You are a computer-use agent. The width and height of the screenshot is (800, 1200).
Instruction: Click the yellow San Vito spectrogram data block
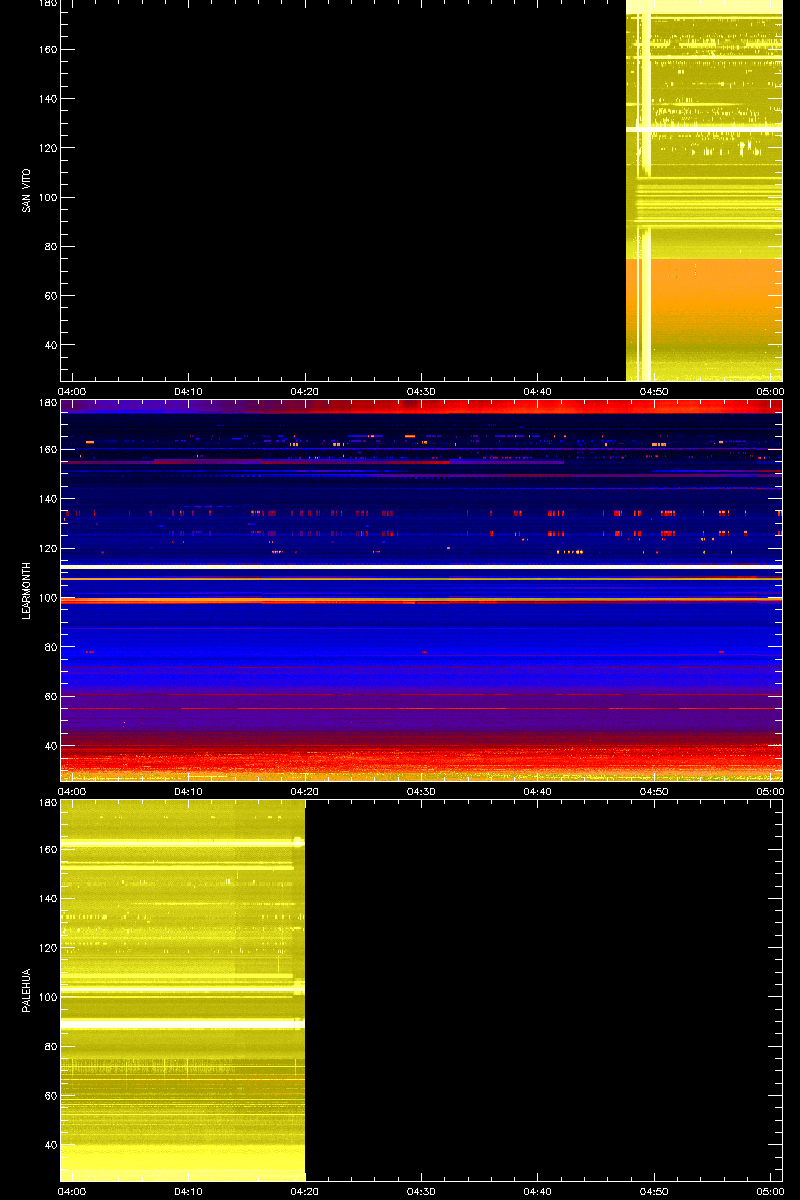click(704, 190)
